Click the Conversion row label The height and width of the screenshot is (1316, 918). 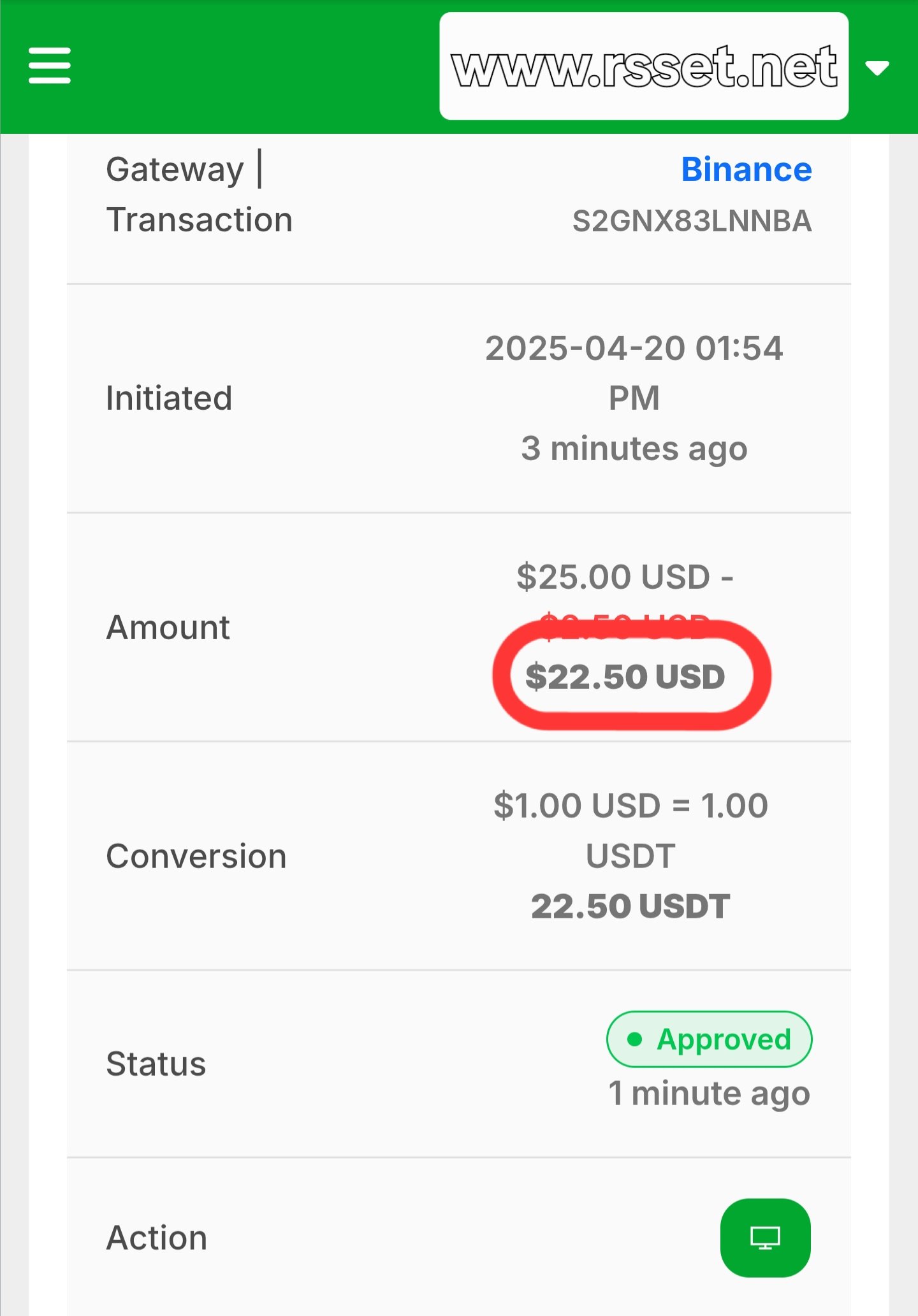coord(196,856)
